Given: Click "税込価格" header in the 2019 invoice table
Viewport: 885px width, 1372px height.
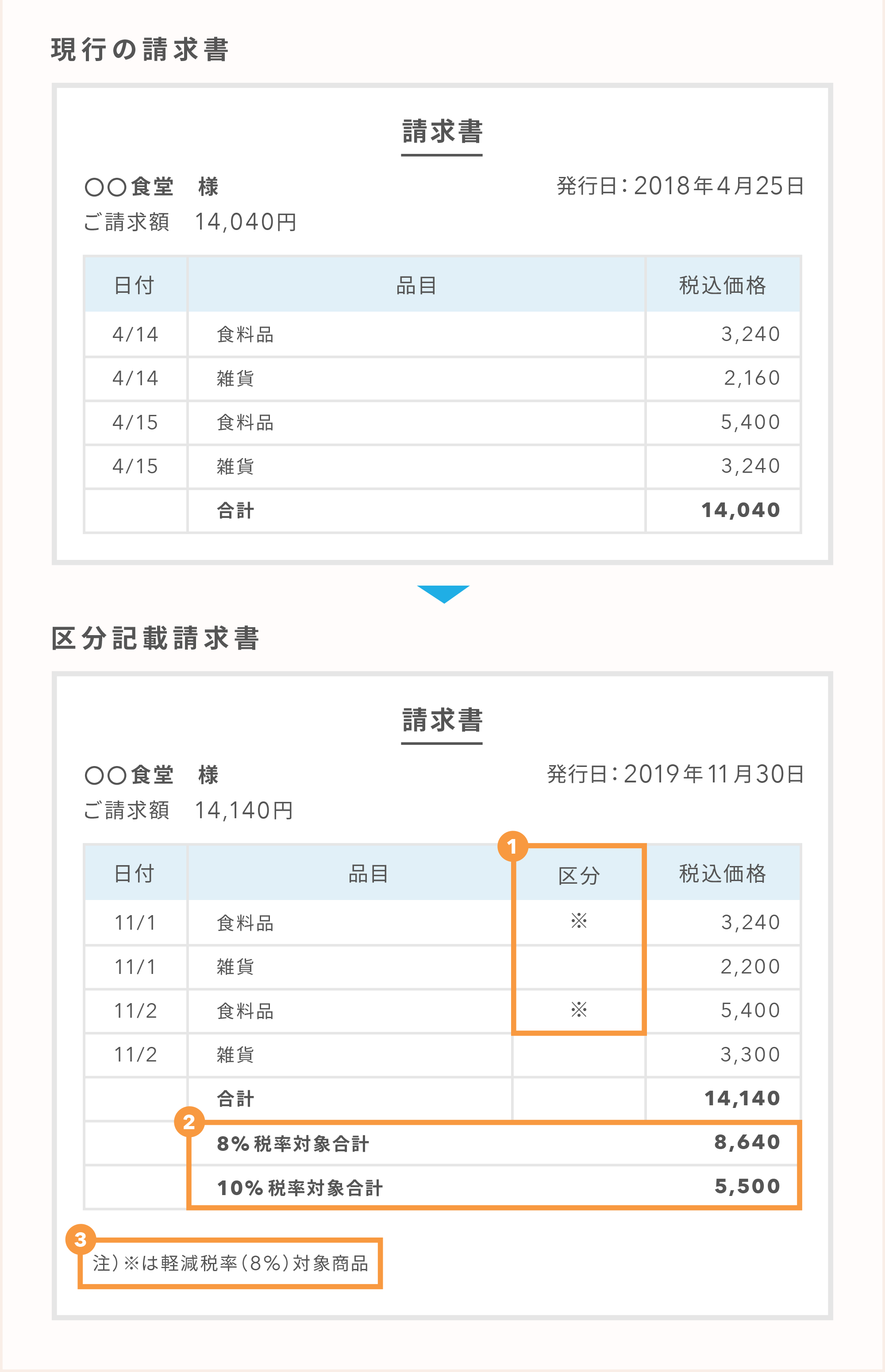Looking at the screenshot, I should click(x=722, y=874).
